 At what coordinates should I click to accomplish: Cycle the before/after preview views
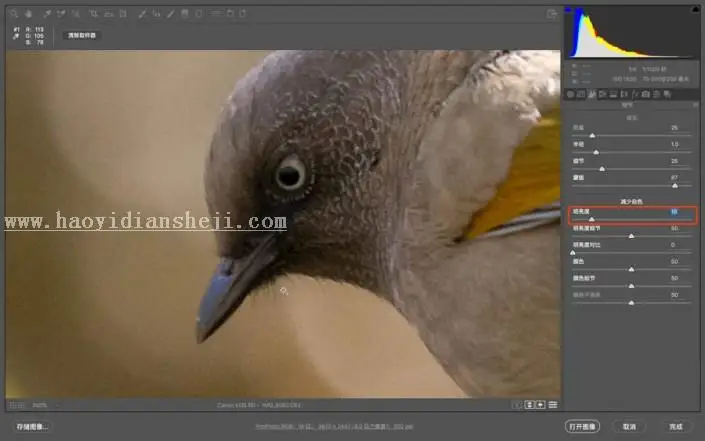(x=518, y=405)
